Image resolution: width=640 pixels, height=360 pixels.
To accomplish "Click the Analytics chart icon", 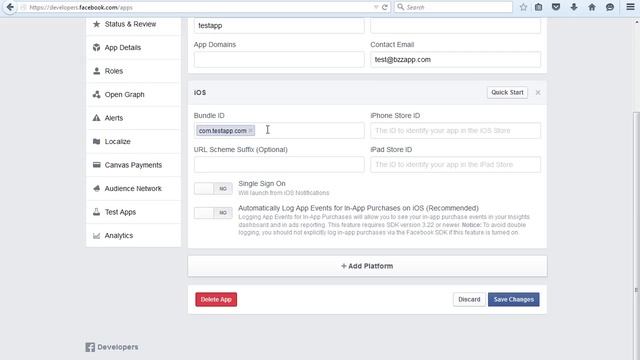I will pyautogui.click(x=96, y=236).
